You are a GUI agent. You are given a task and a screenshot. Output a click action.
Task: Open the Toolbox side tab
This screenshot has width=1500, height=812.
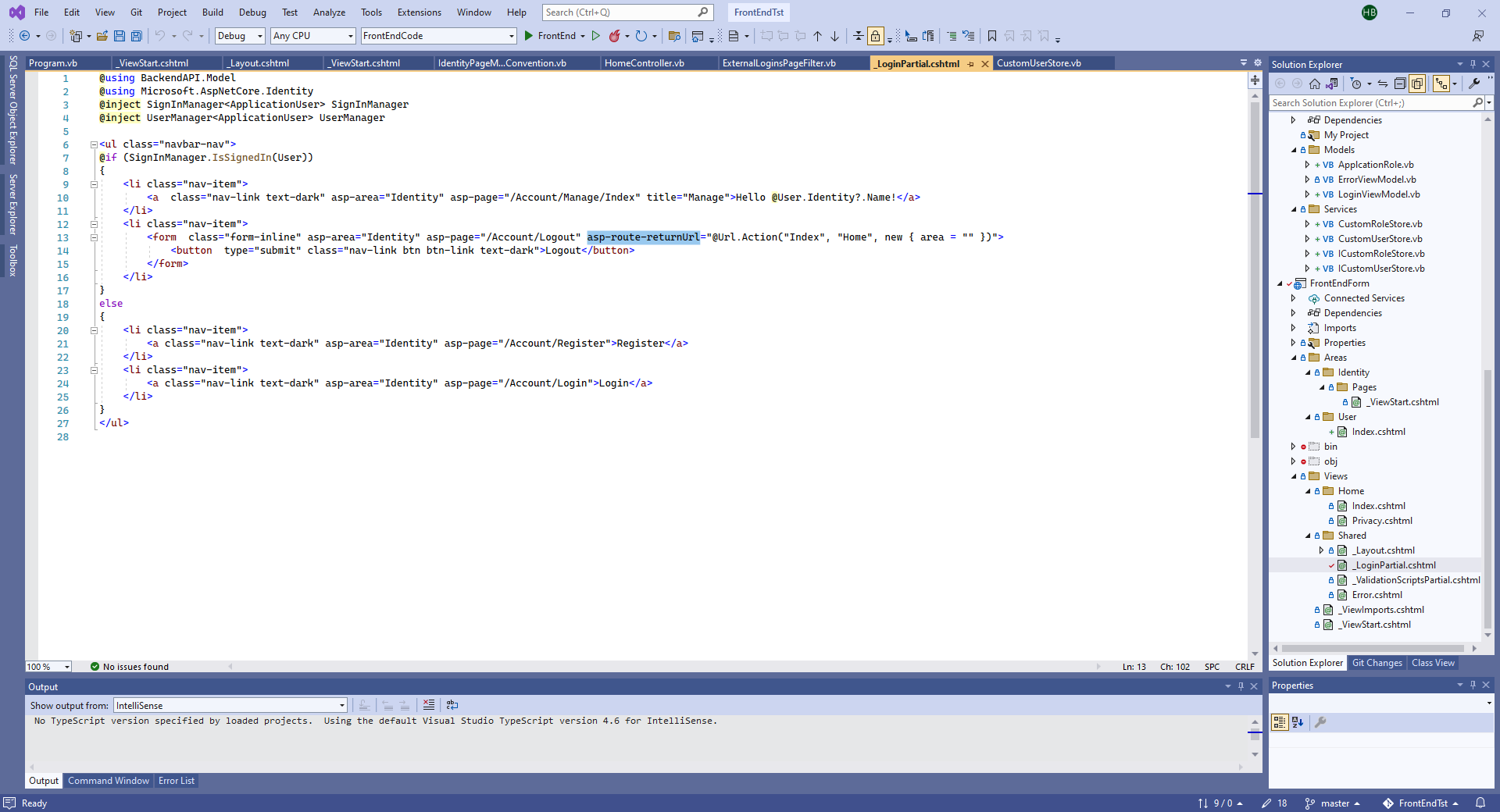click(x=12, y=261)
